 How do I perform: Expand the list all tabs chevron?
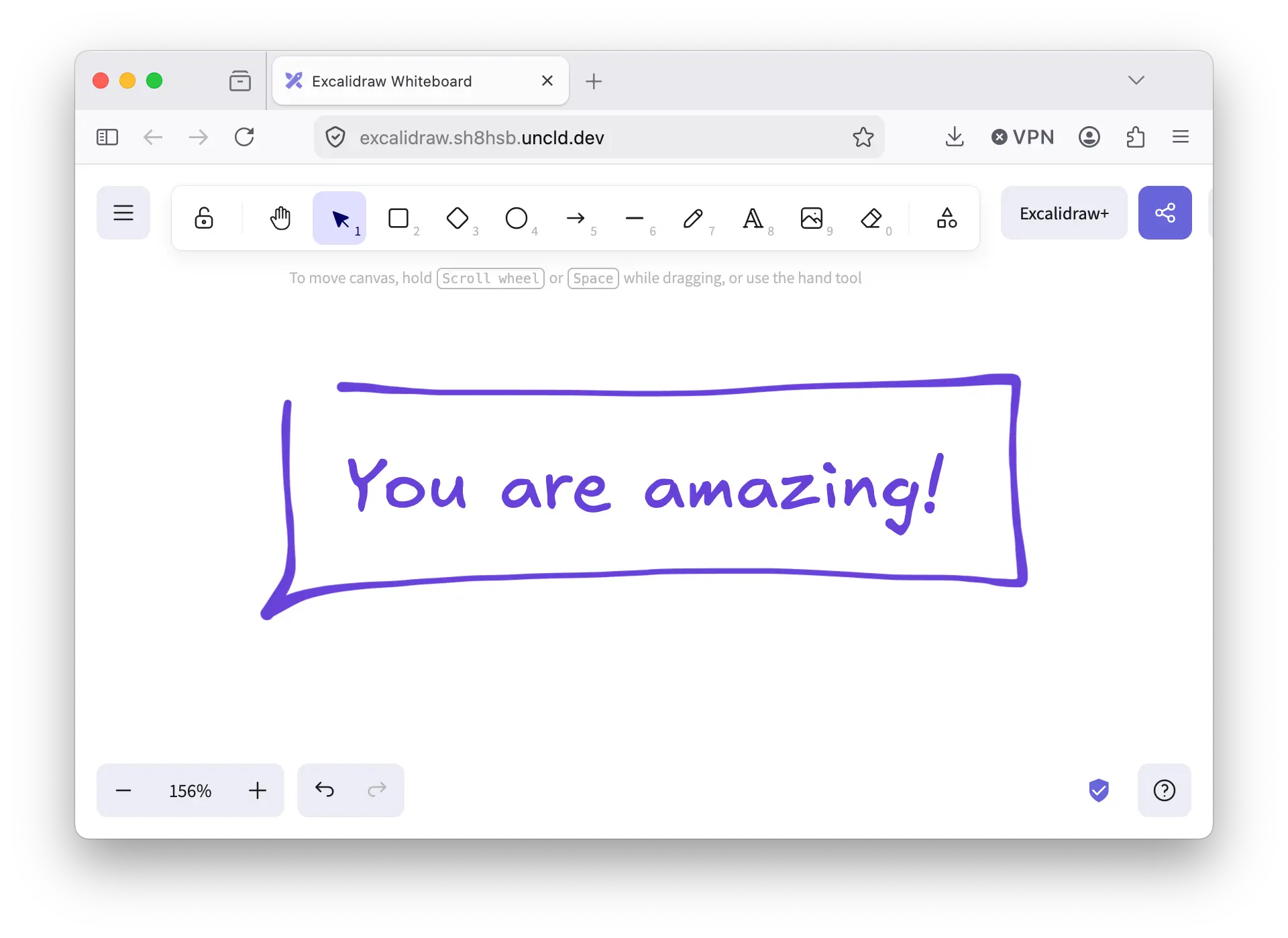pos(1136,81)
